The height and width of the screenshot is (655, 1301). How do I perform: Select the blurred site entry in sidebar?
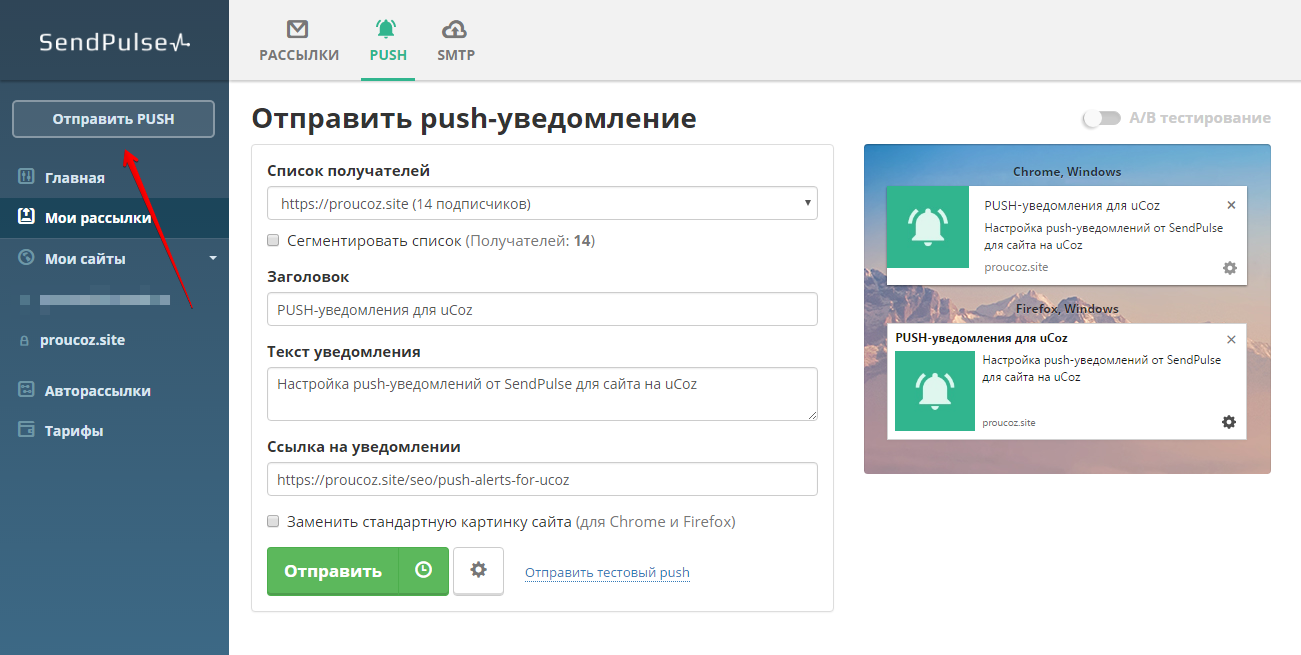pyautogui.click(x=104, y=299)
